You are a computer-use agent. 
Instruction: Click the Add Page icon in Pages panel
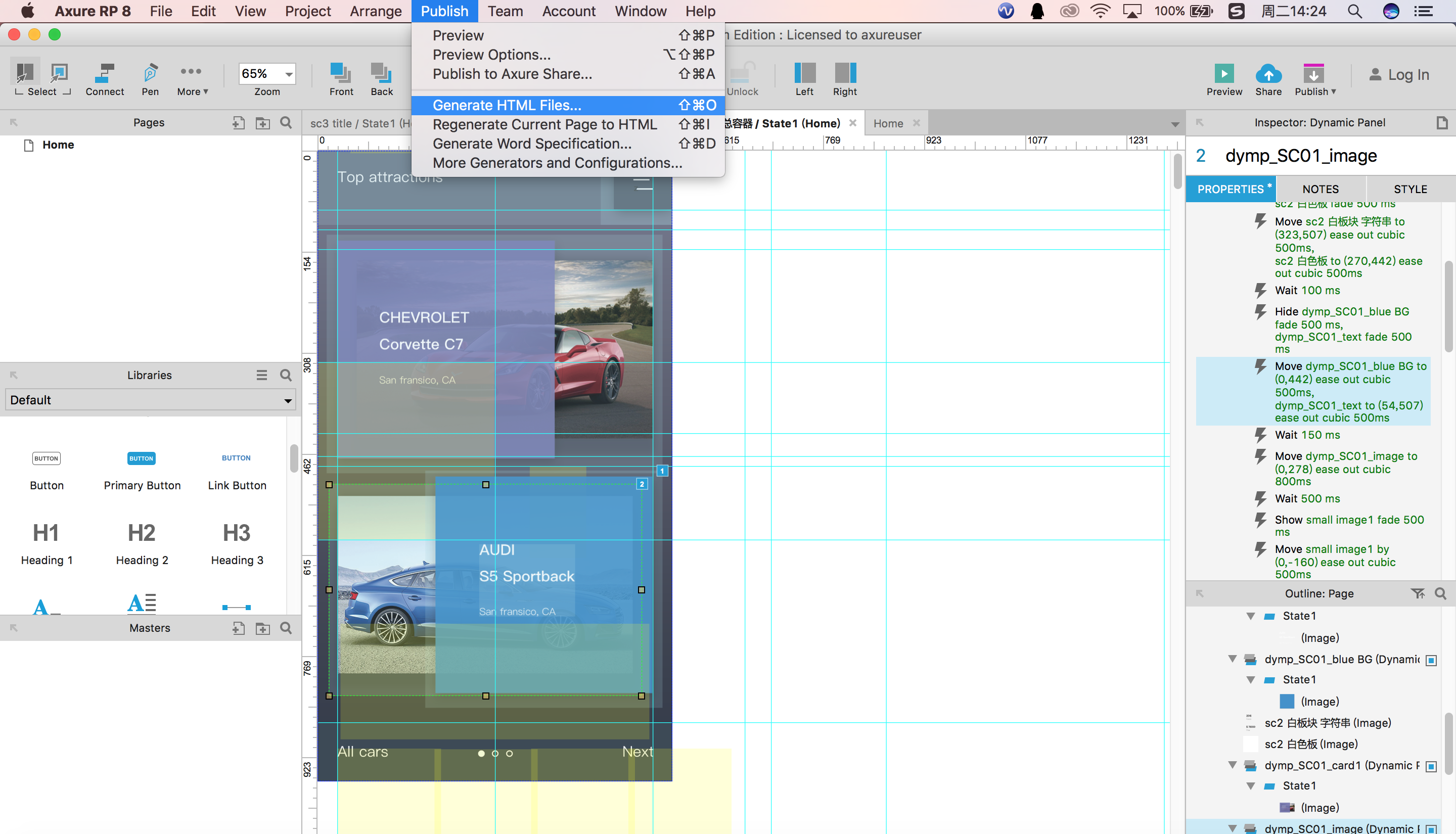click(x=238, y=123)
